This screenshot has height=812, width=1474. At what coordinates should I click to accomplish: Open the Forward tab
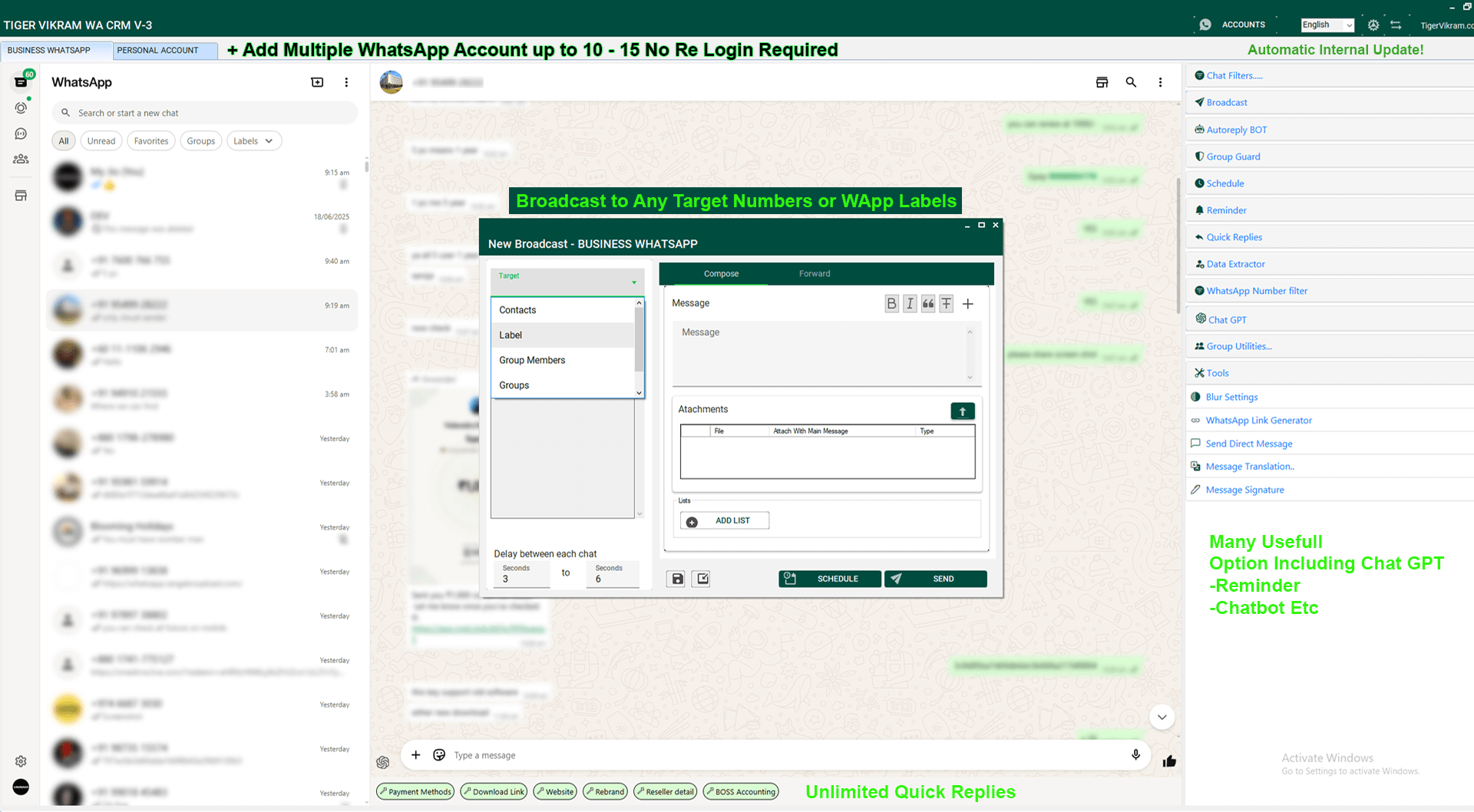[815, 274]
